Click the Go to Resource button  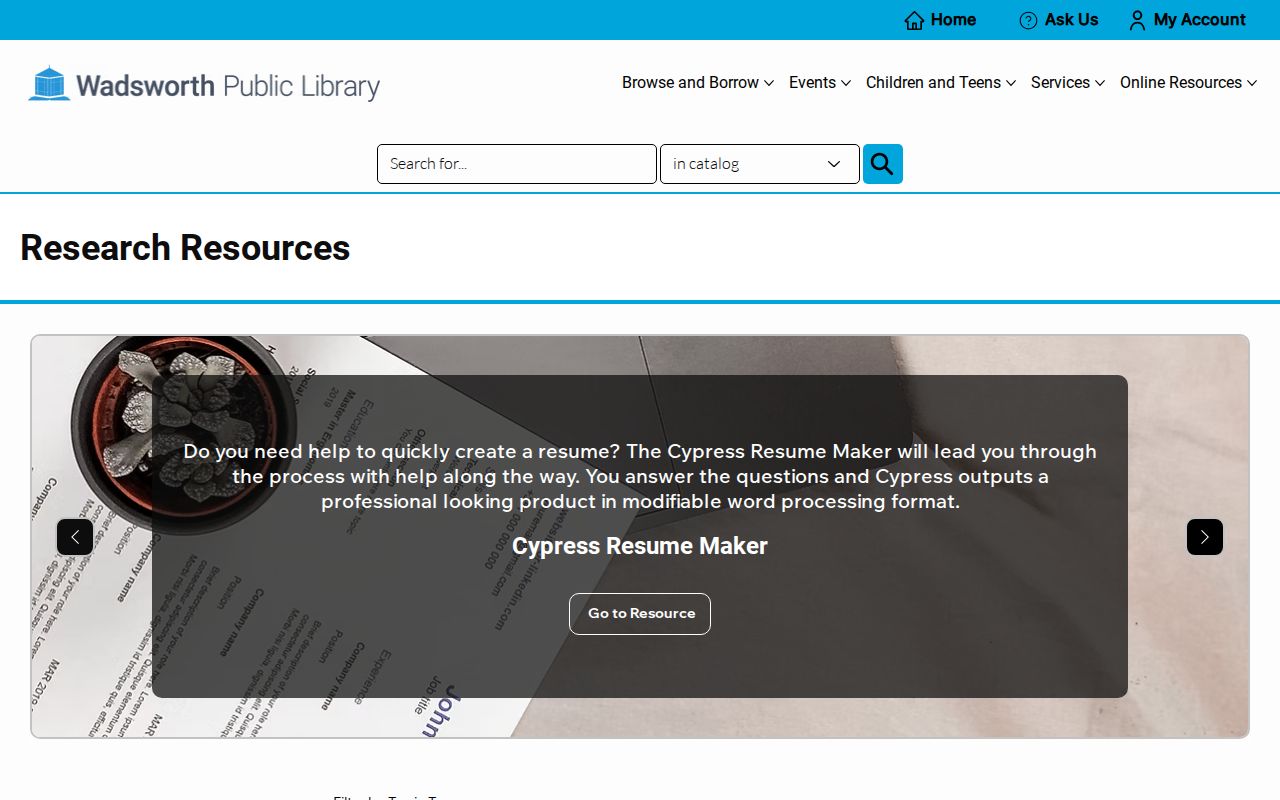pos(640,614)
